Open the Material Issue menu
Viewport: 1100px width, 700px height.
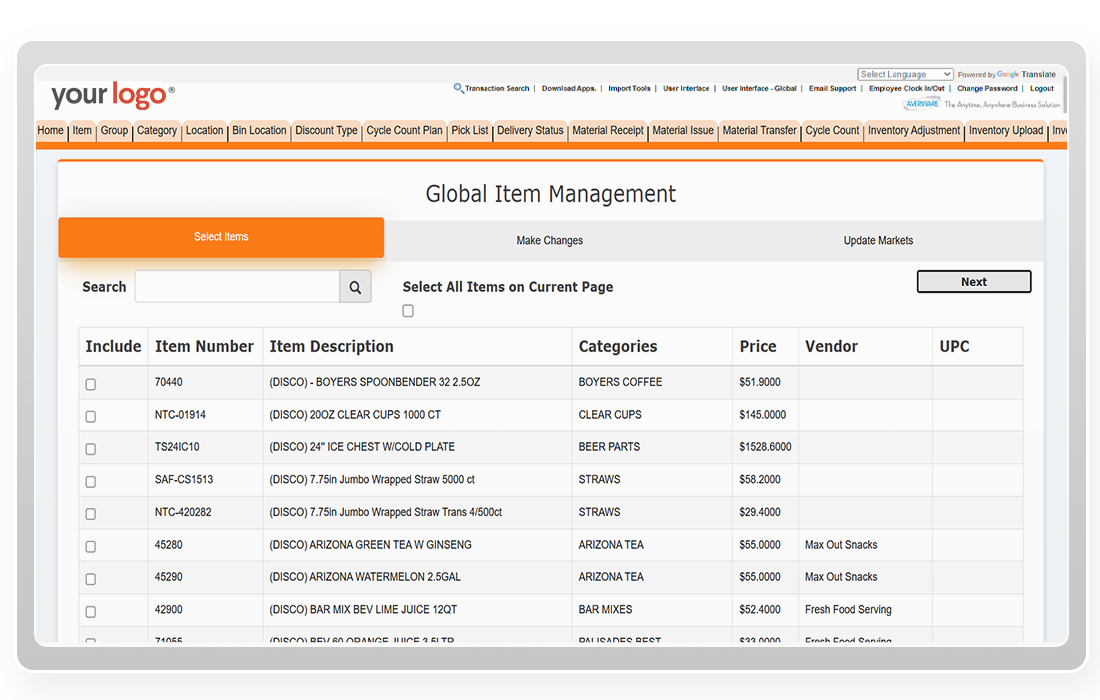click(683, 130)
